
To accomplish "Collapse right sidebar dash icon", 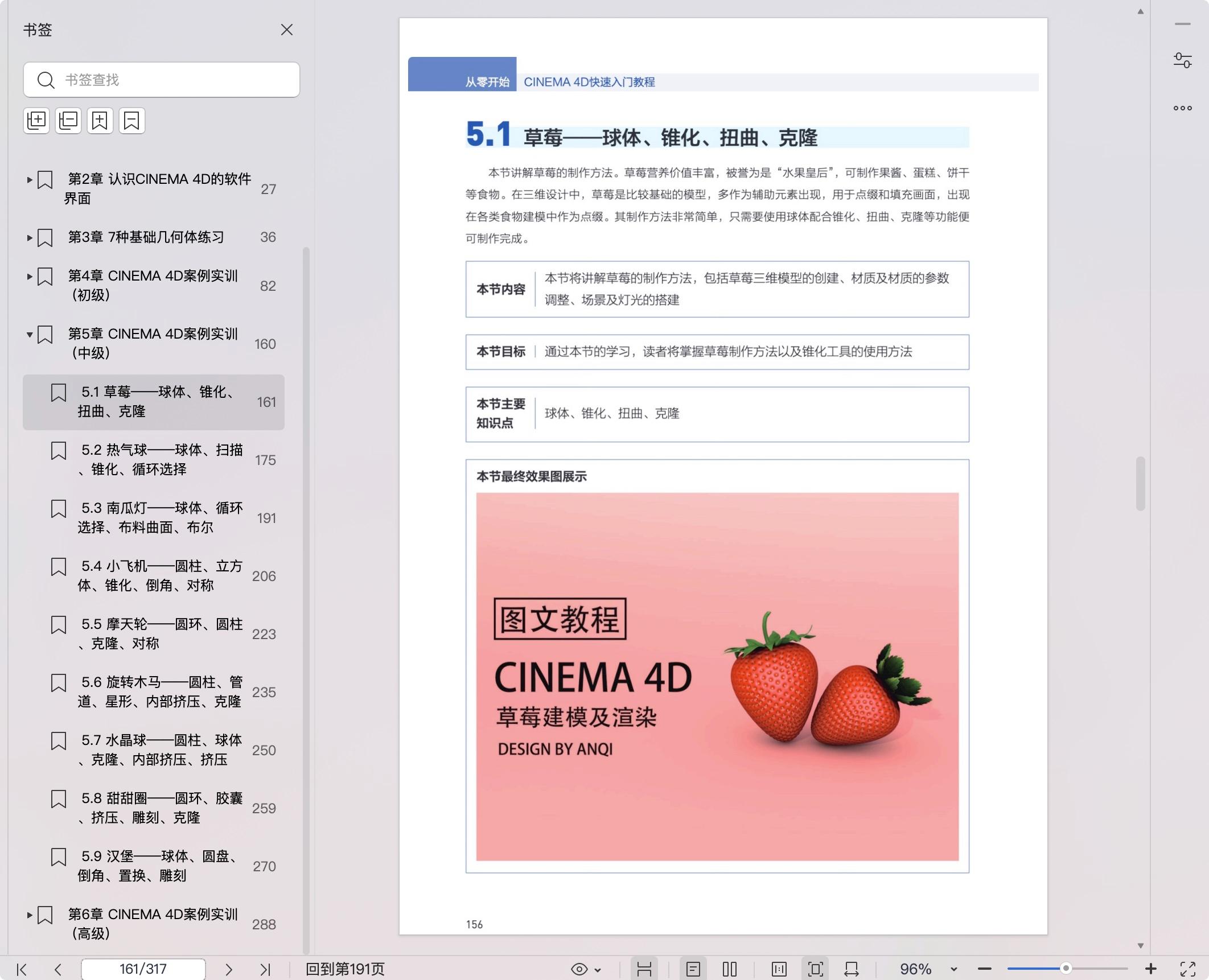I will (x=1183, y=24).
